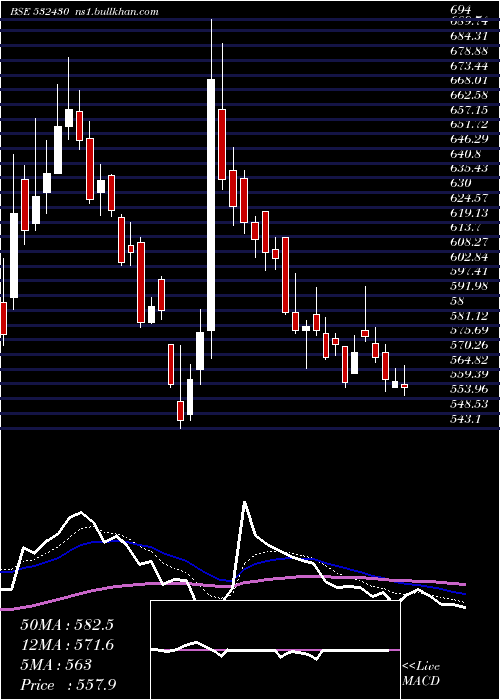This screenshot has width=500, height=700.
Task: Click the 5MA : 563 readout
Action: pos(56,665)
